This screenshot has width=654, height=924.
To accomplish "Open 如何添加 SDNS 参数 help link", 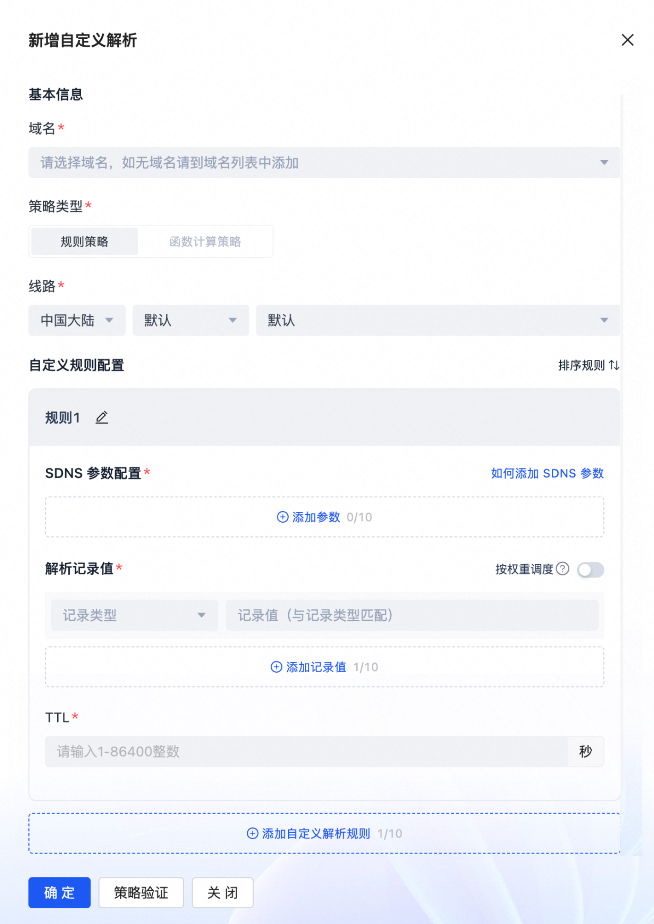I will 547,473.
